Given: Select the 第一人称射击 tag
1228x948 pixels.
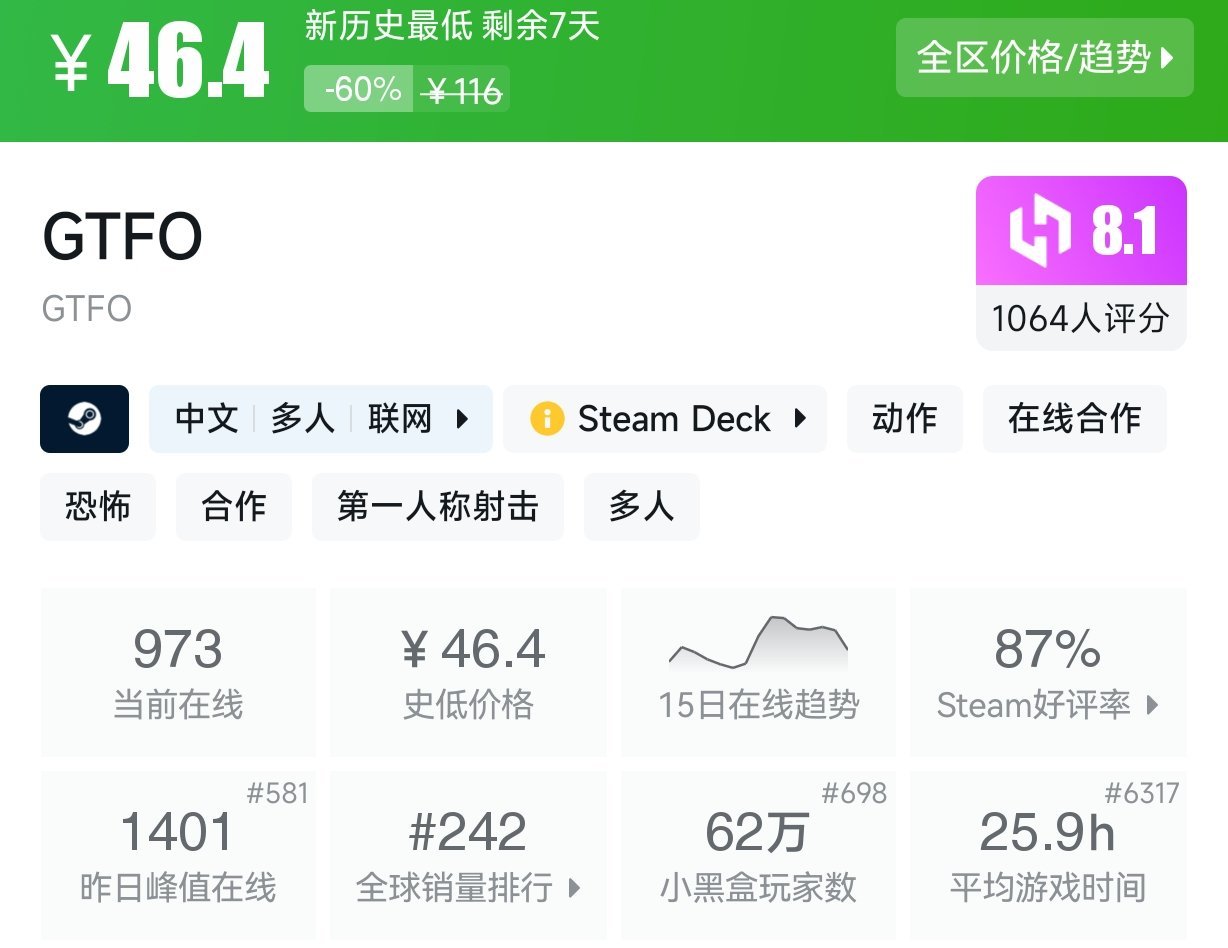Looking at the screenshot, I should point(438,507).
